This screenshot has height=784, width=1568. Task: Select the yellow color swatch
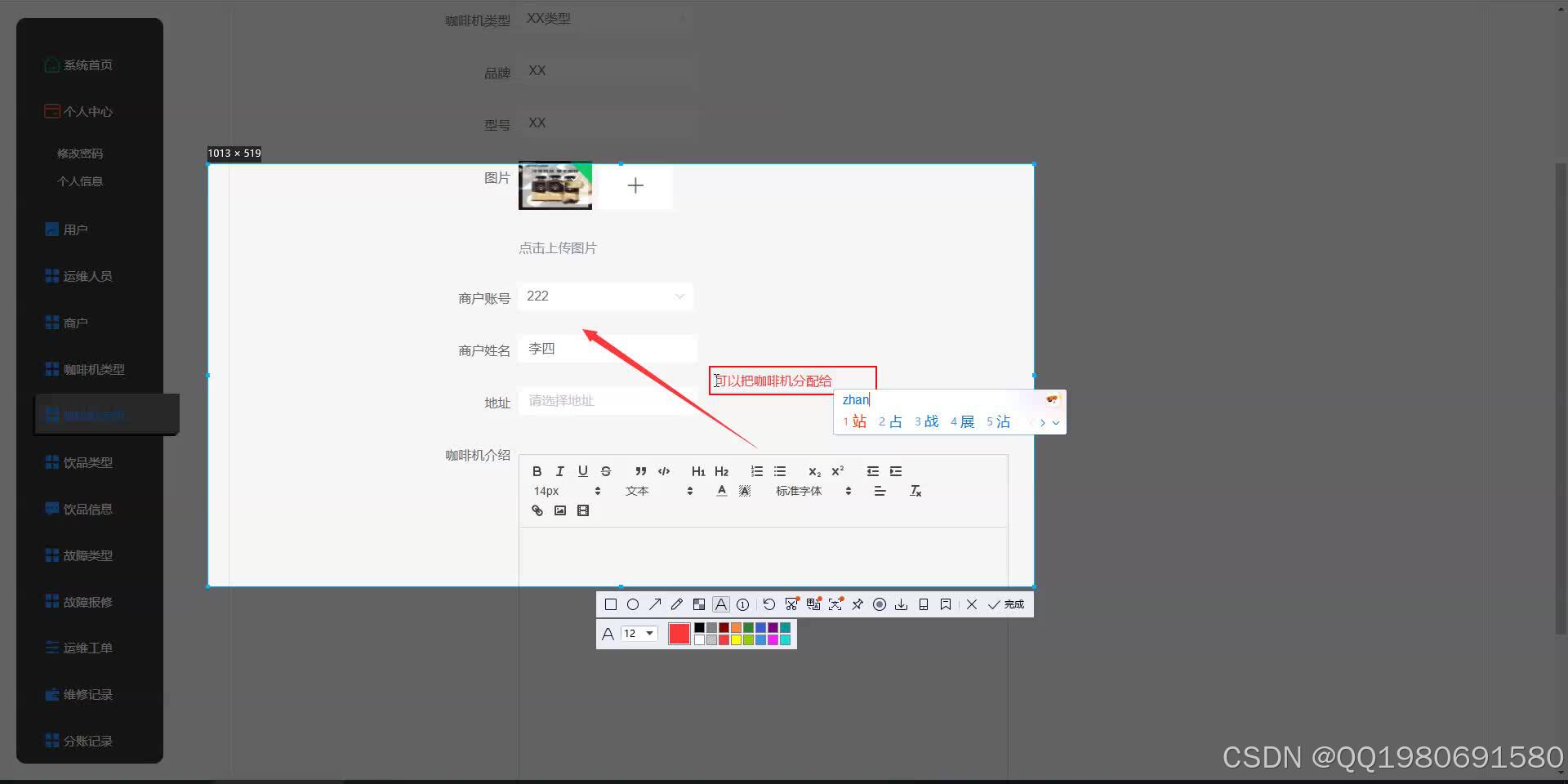click(736, 639)
